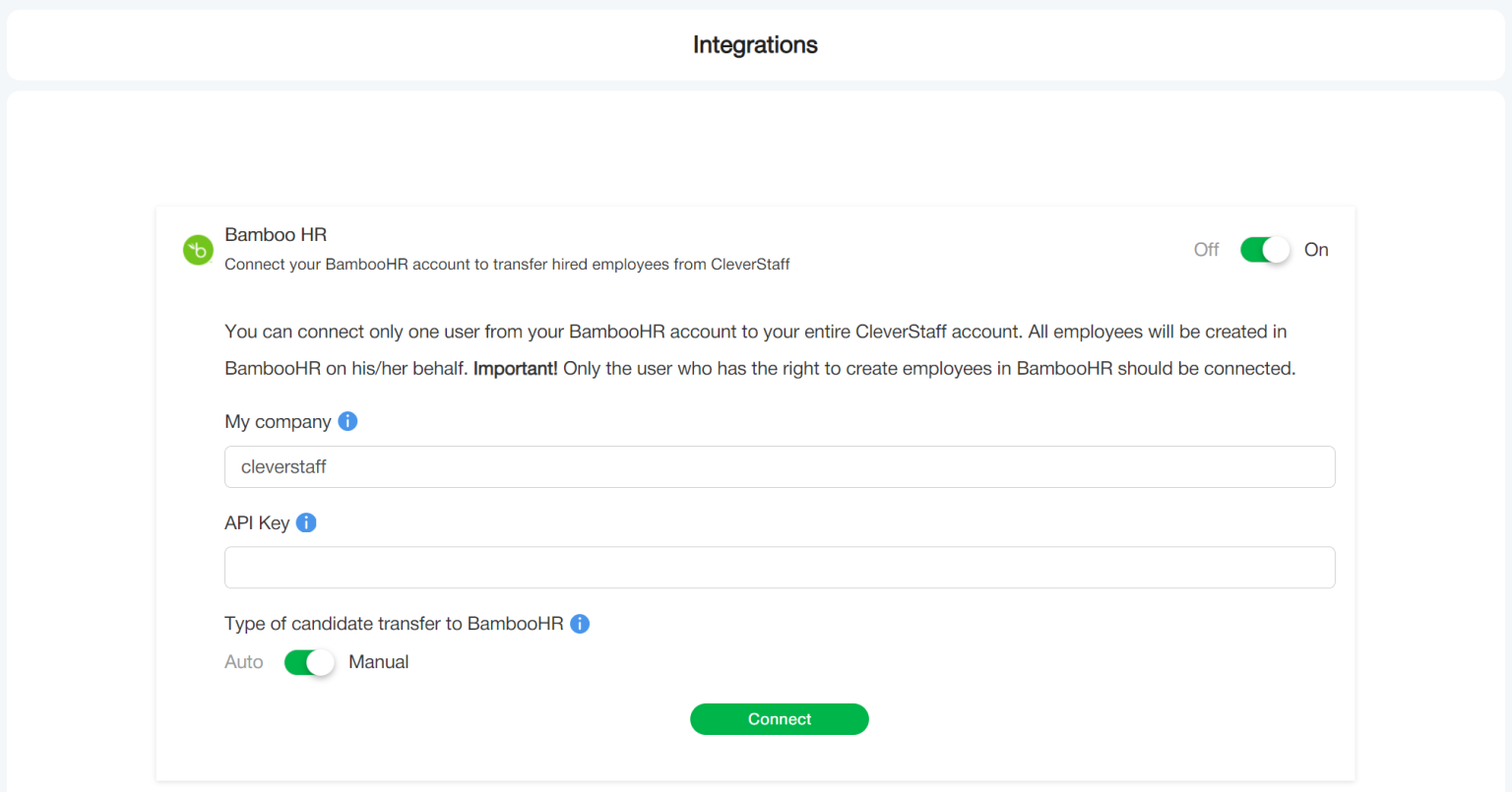This screenshot has height=792, width=1512.
Task: Open the My company info tooltip icon
Action: (347, 421)
